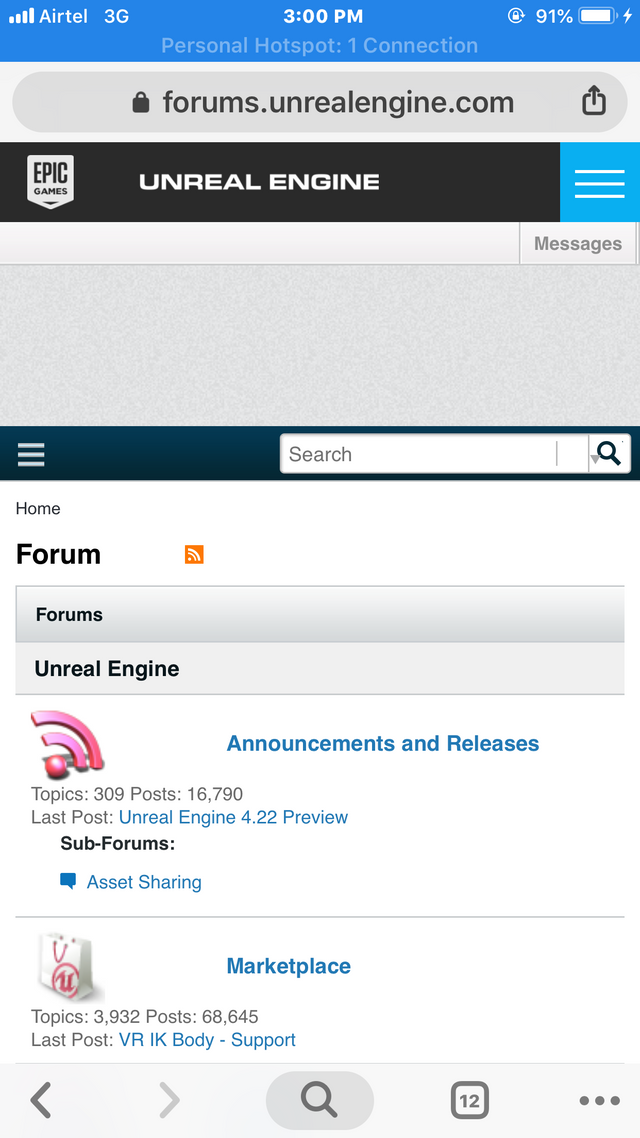
Task: Tap the forums.unrealengine.com address bar
Action: (319, 102)
